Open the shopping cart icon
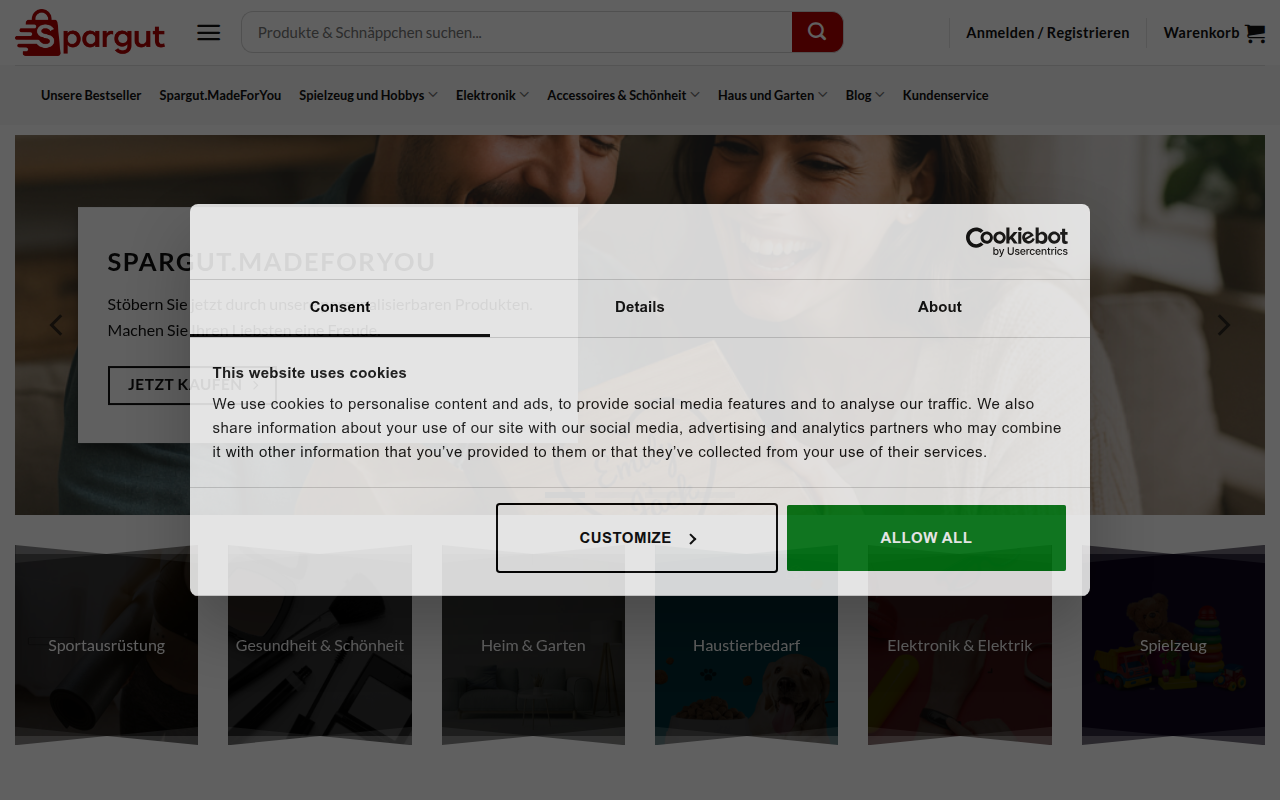The height and width of the screenshot is (800, 1280). pos(1254,33)
